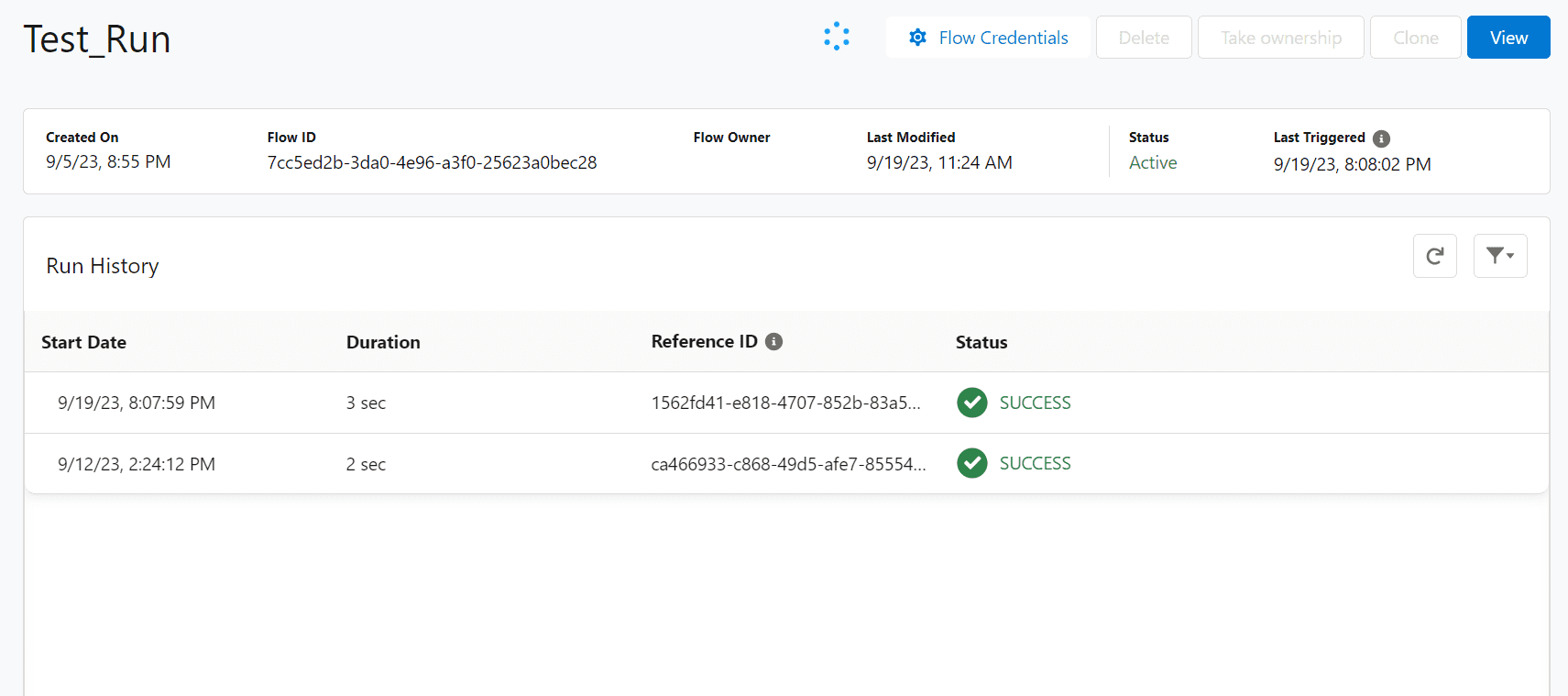
Task: Click the Clone button
Action: [x=1416, y=38]
